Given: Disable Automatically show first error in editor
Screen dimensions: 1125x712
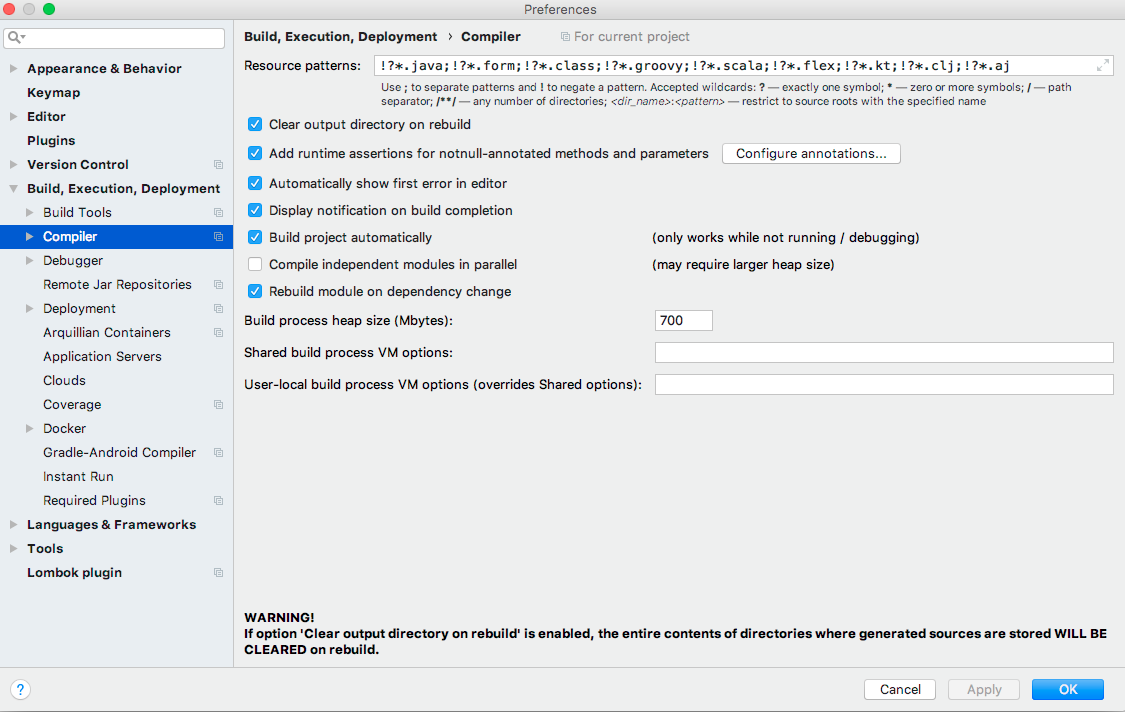Looking at the screenshot, I should click(x=255, y=183).
